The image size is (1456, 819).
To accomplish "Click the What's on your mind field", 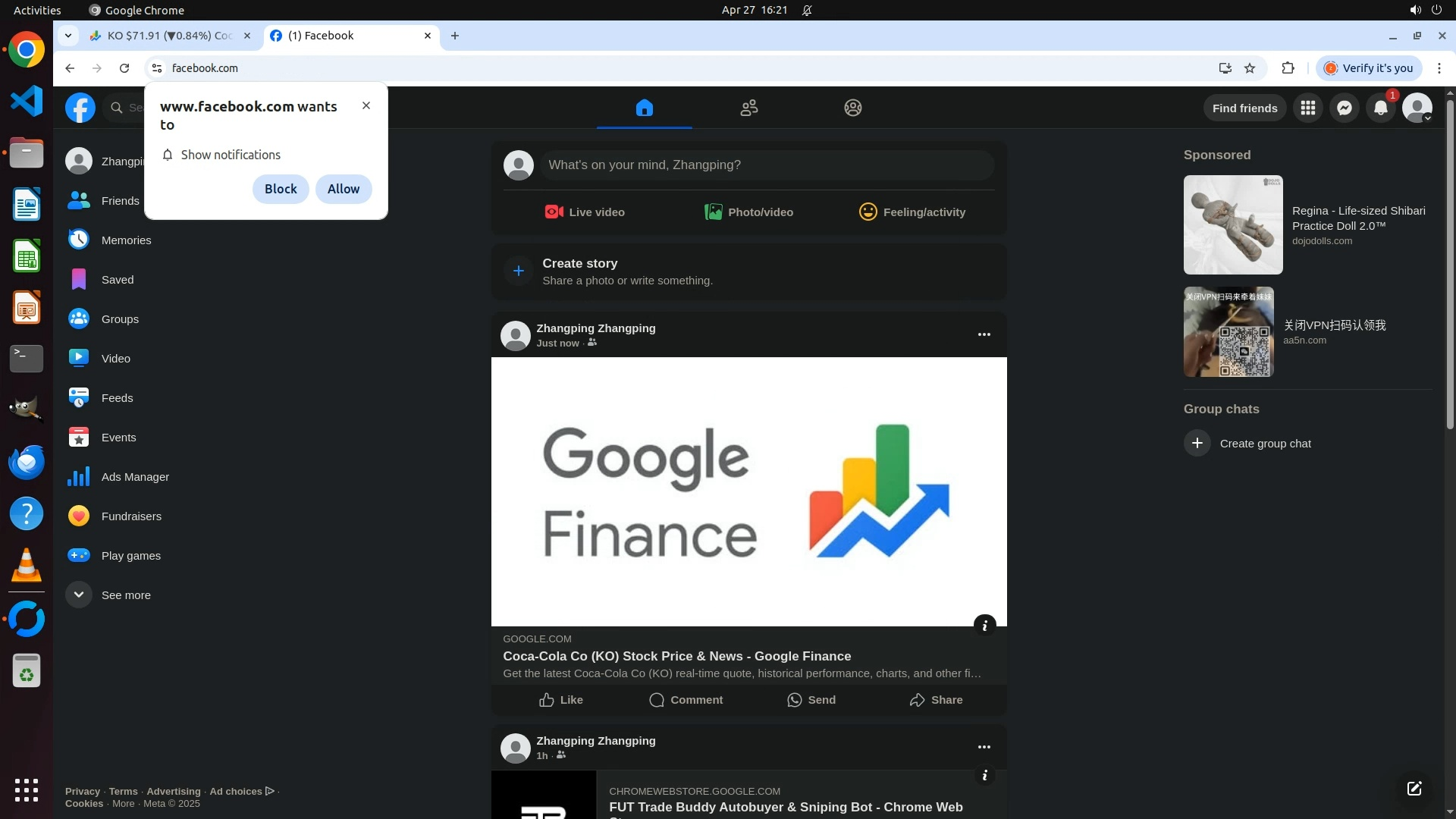I will point(766,165).
